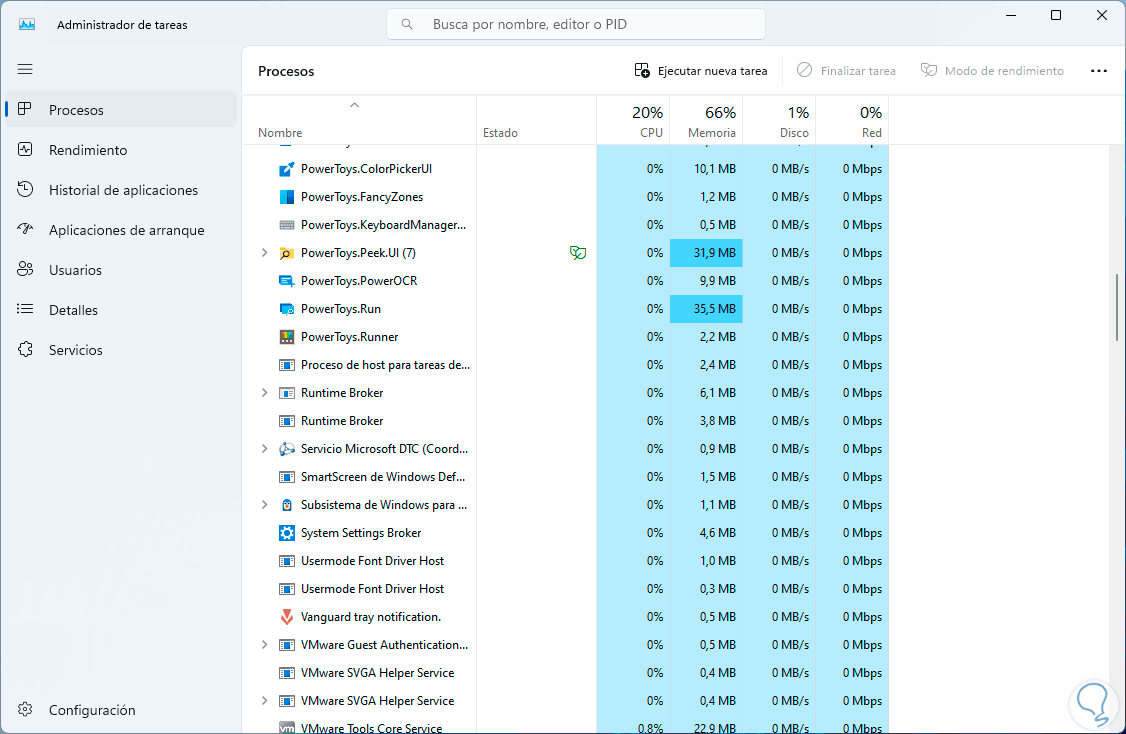The image size is (1126, 734).
Task: Click the PowerToys.ColorPickerUI process icon
Action: 287,169
